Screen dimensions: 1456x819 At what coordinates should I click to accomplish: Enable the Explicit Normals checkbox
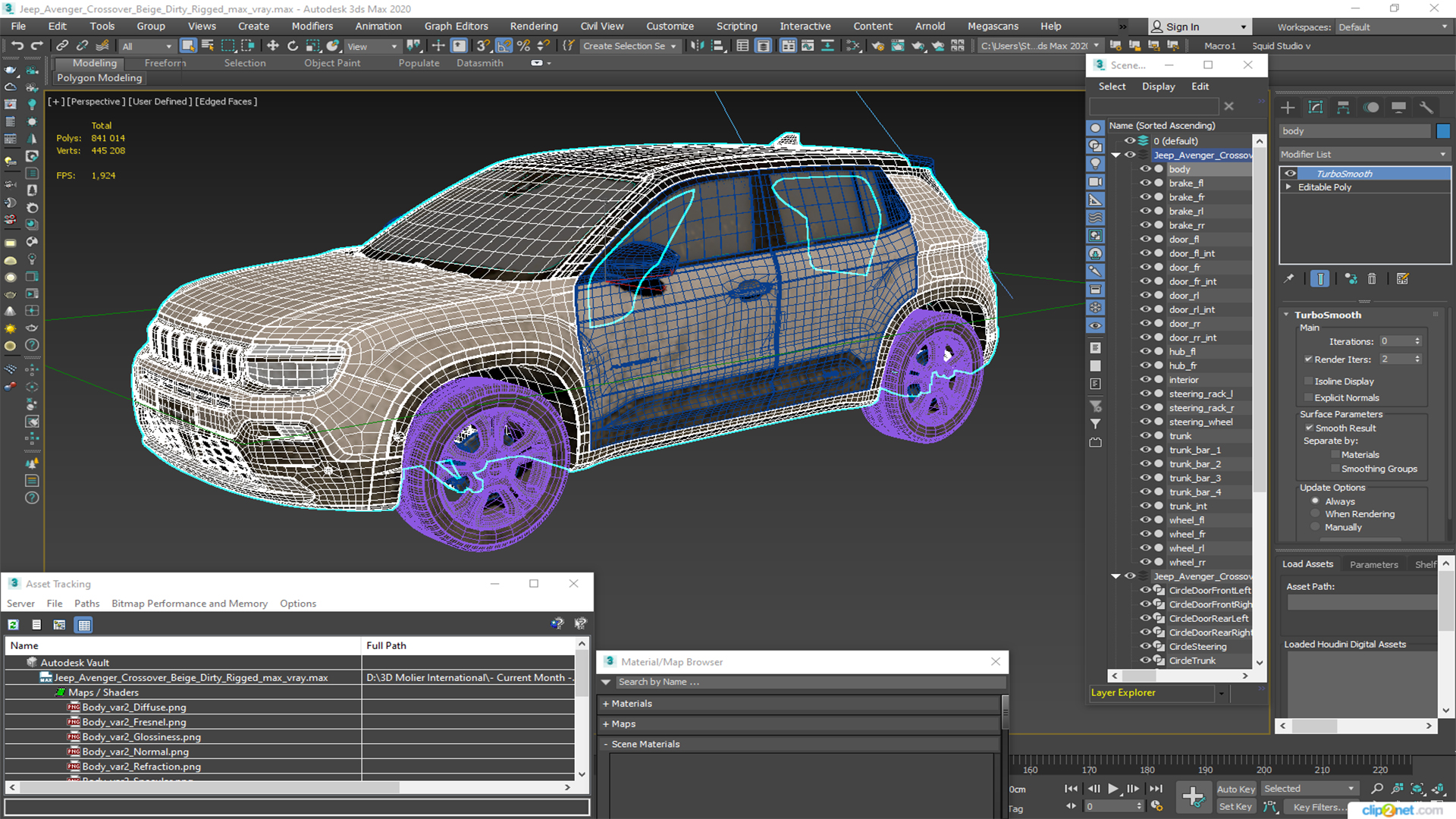1308,398
